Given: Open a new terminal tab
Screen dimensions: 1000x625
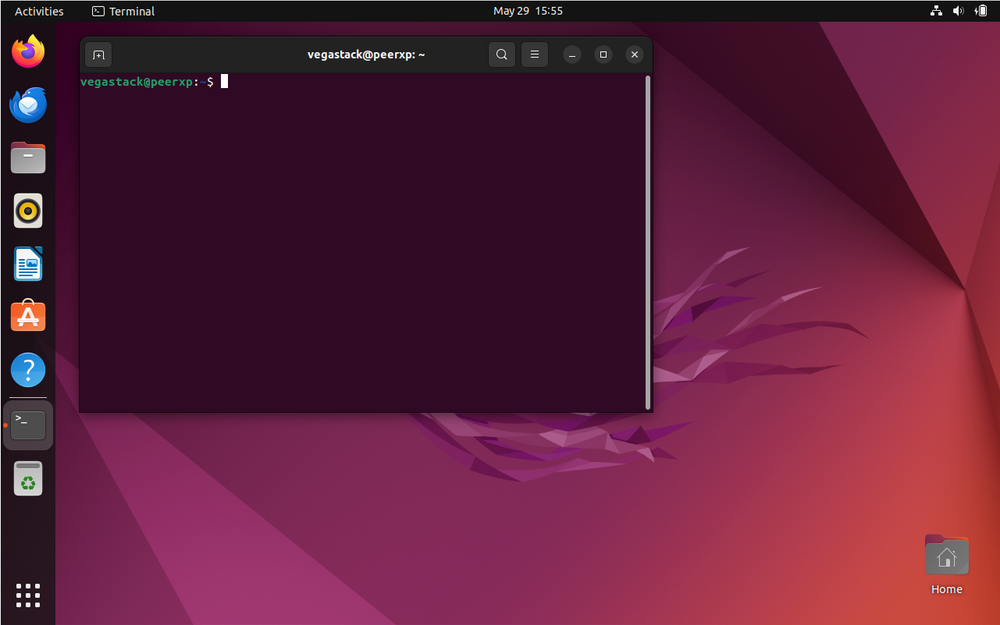Looking at the screenshot, I should [x=98, y=55].
